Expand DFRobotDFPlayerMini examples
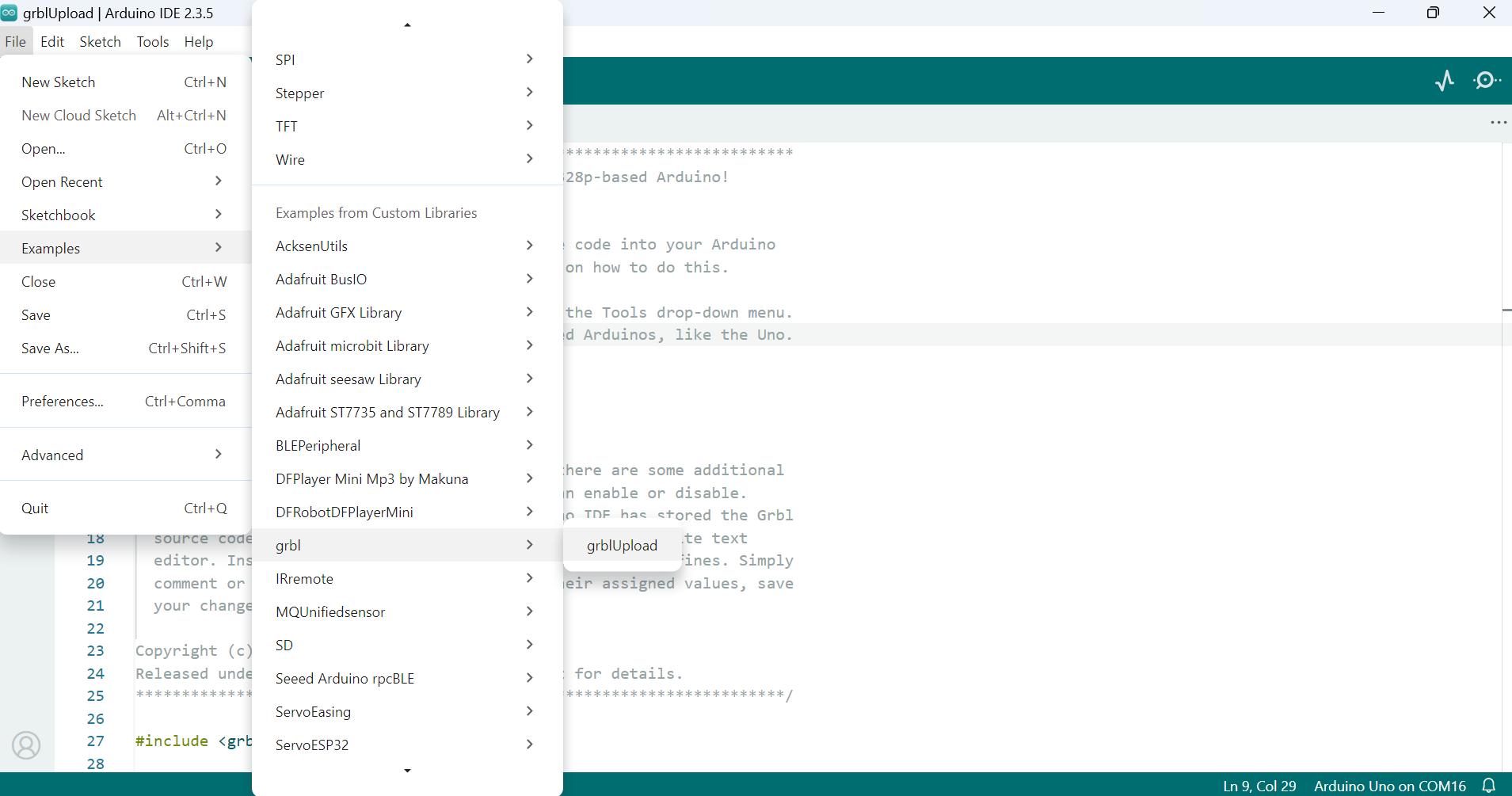 point(407,512)
